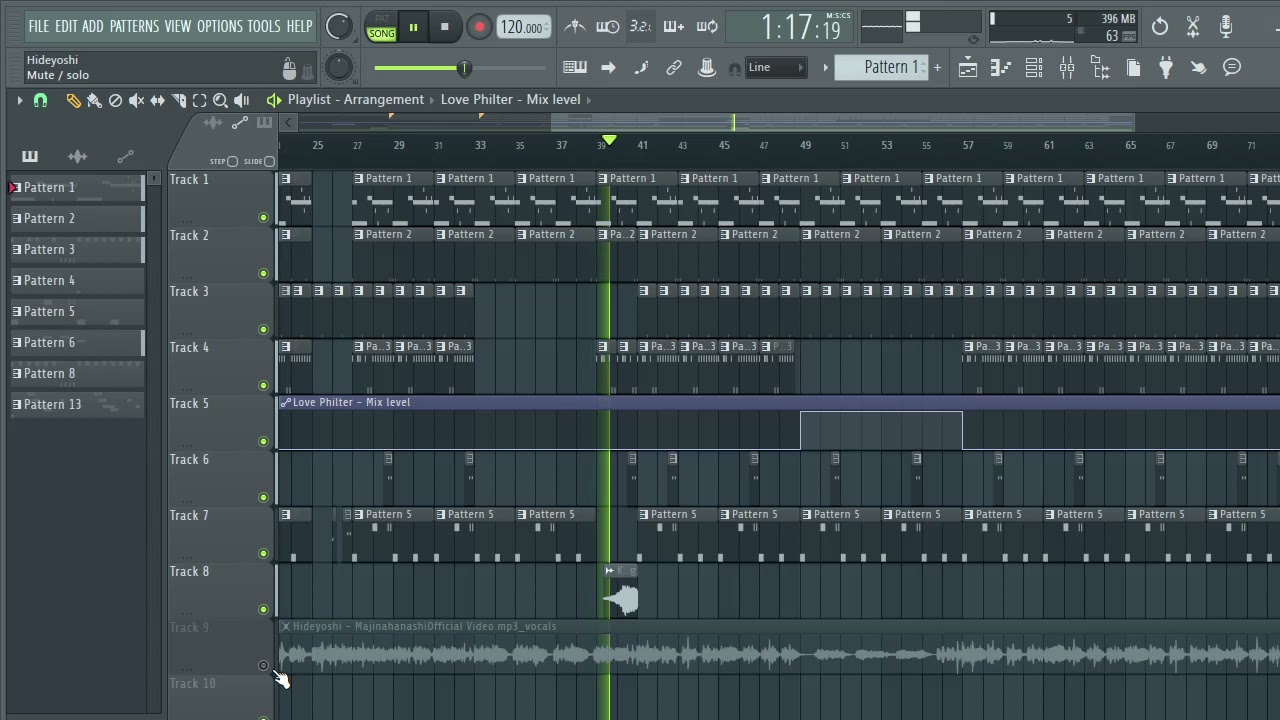Toggle the playlist magnet snap icon
Viewport: 1280px width, 720px height.
[40, 100]
